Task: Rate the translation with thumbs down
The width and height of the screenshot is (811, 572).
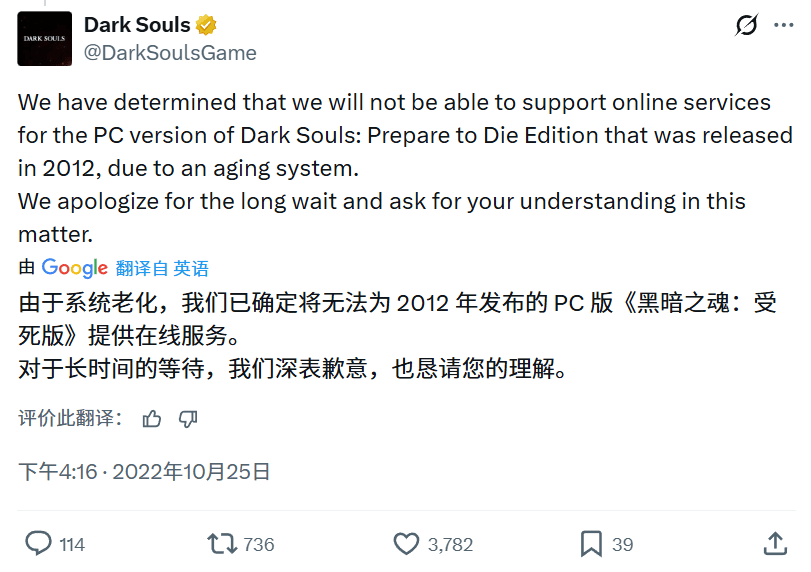Action: [x=188, y=418]
